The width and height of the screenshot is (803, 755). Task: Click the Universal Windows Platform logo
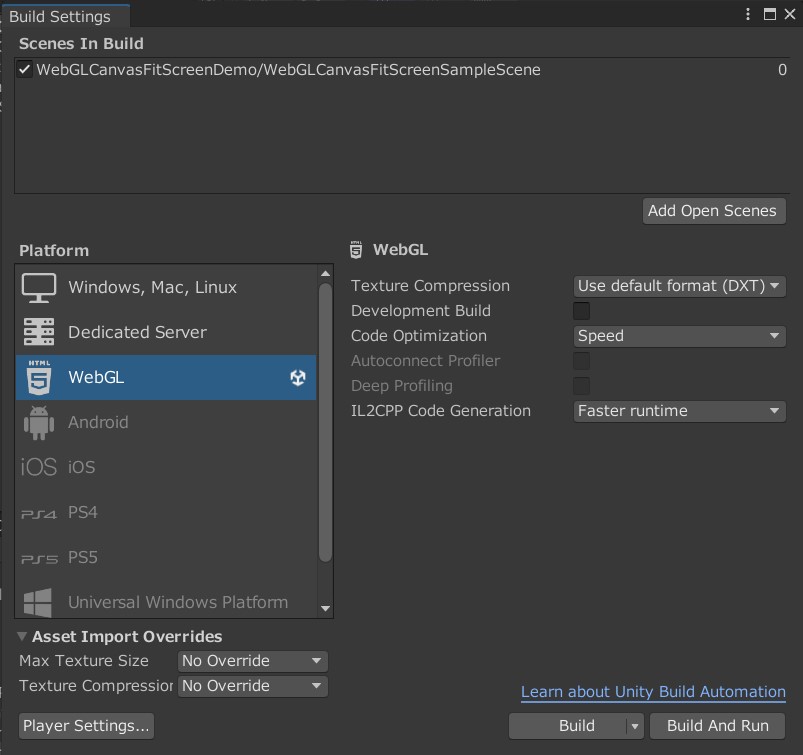pos(38,602)
